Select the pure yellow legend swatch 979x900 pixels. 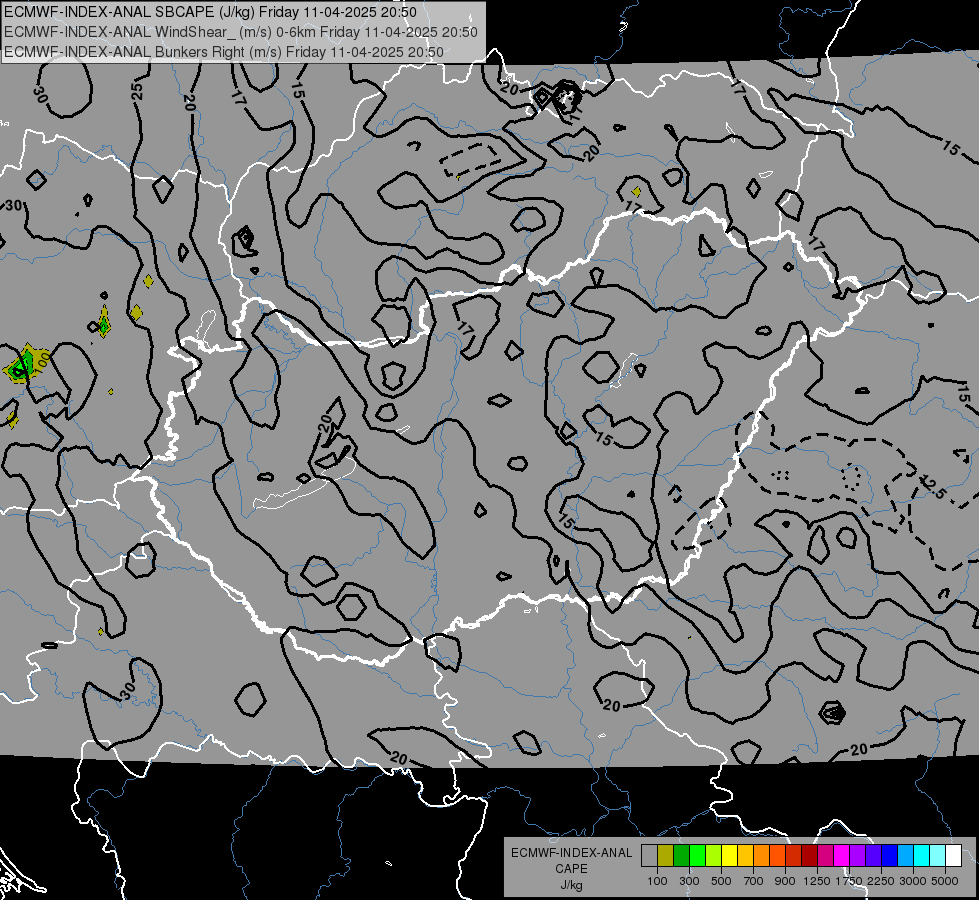point(729,855)
